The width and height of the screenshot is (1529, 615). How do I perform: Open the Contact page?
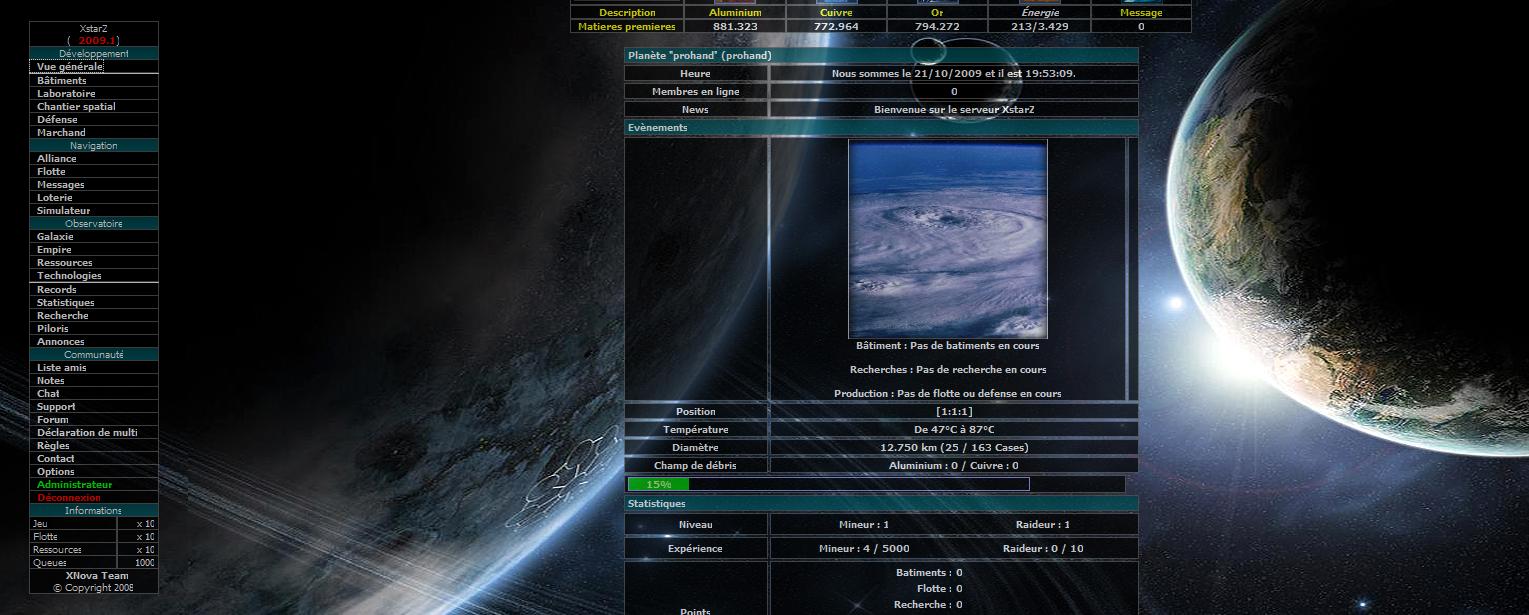pos(56,459)
